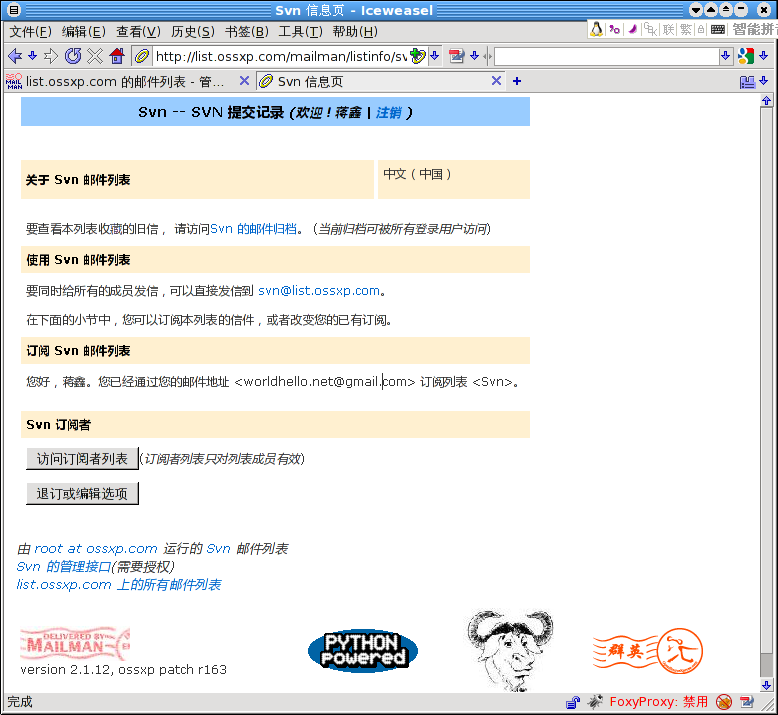Click the Python Powered logo
Screen dimensions: 778x715
pos(363,650)
